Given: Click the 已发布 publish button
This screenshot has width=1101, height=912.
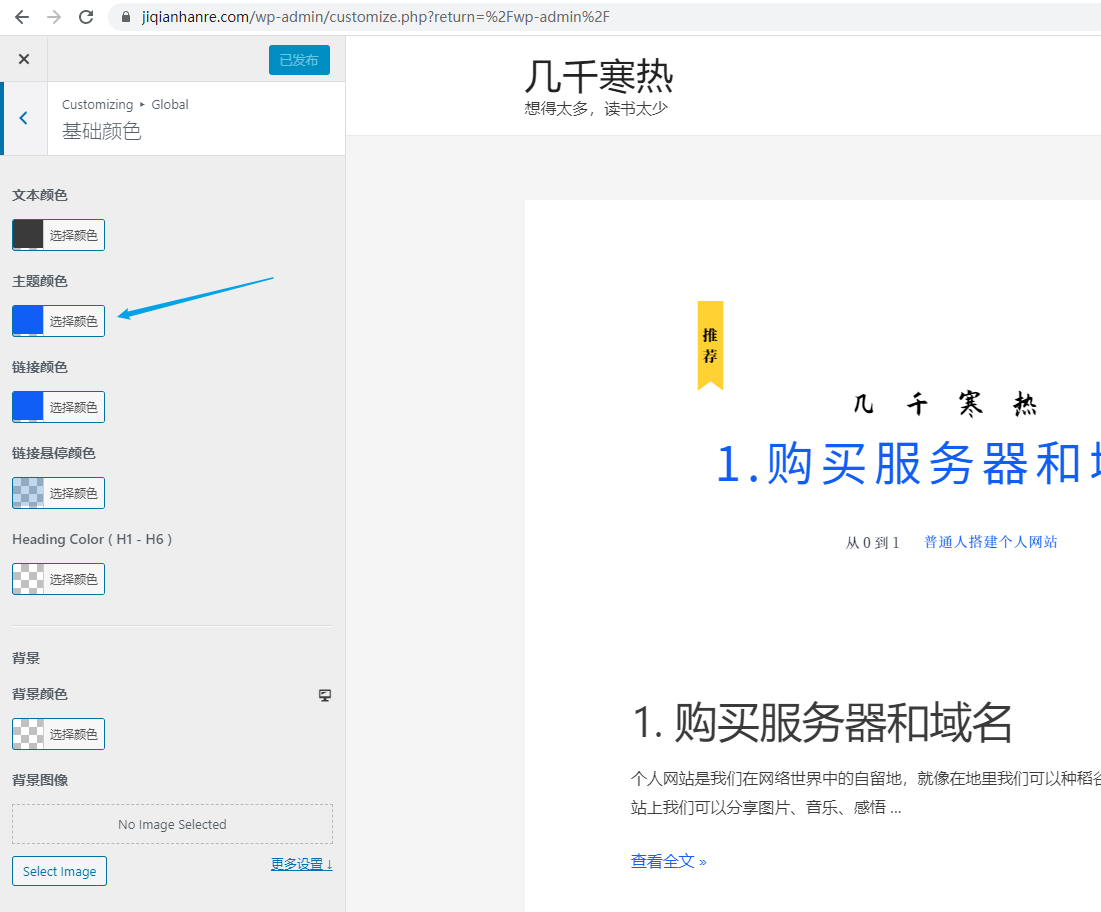Looking at the screenshot, I should click(x=299, y=59).
